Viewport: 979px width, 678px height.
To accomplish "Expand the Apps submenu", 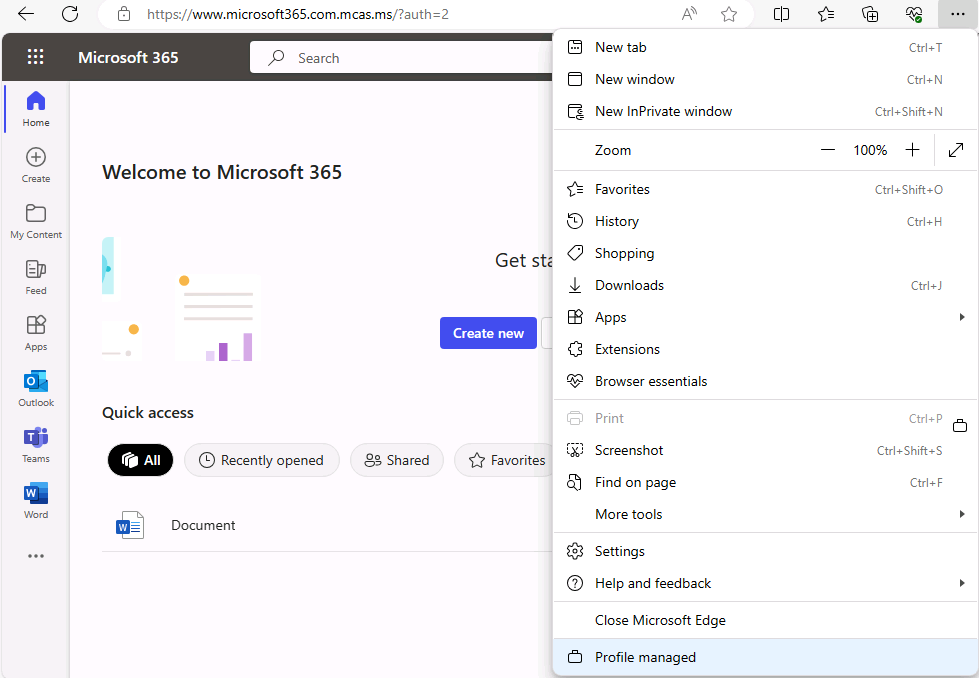I will (x=765, y=317).
